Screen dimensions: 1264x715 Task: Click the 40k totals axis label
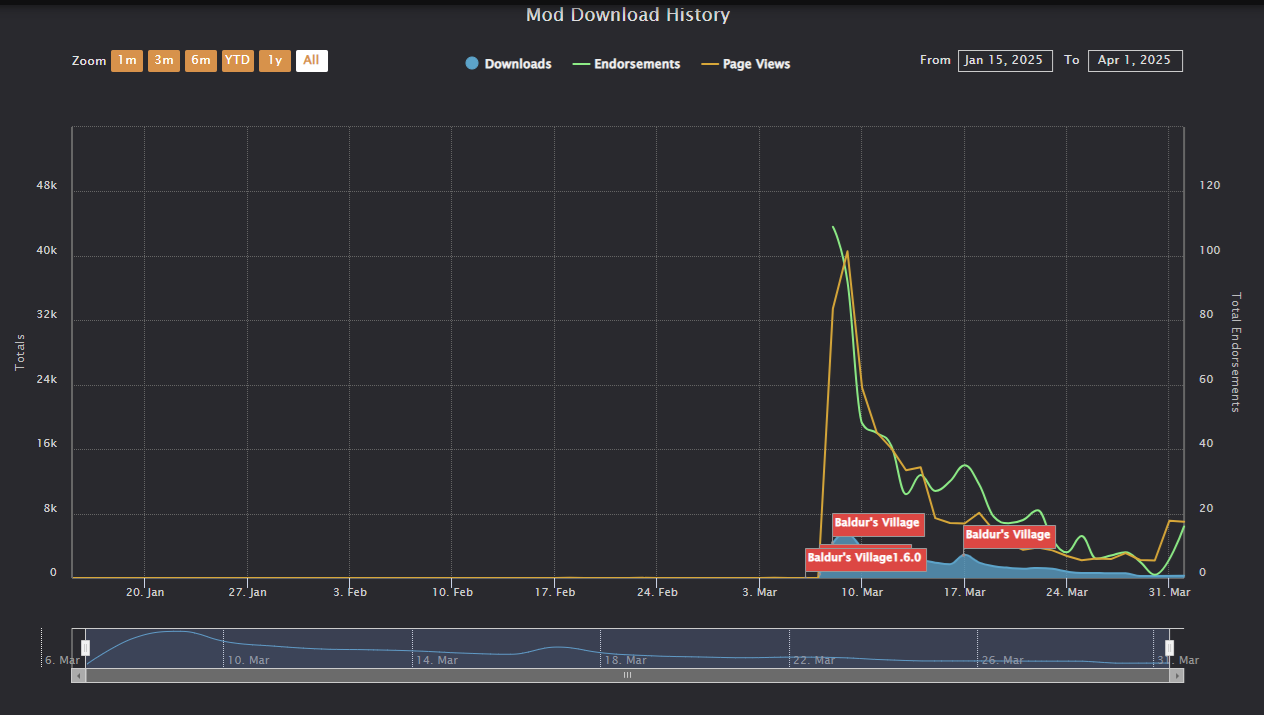pyautogui.click(x=48, y=251)
